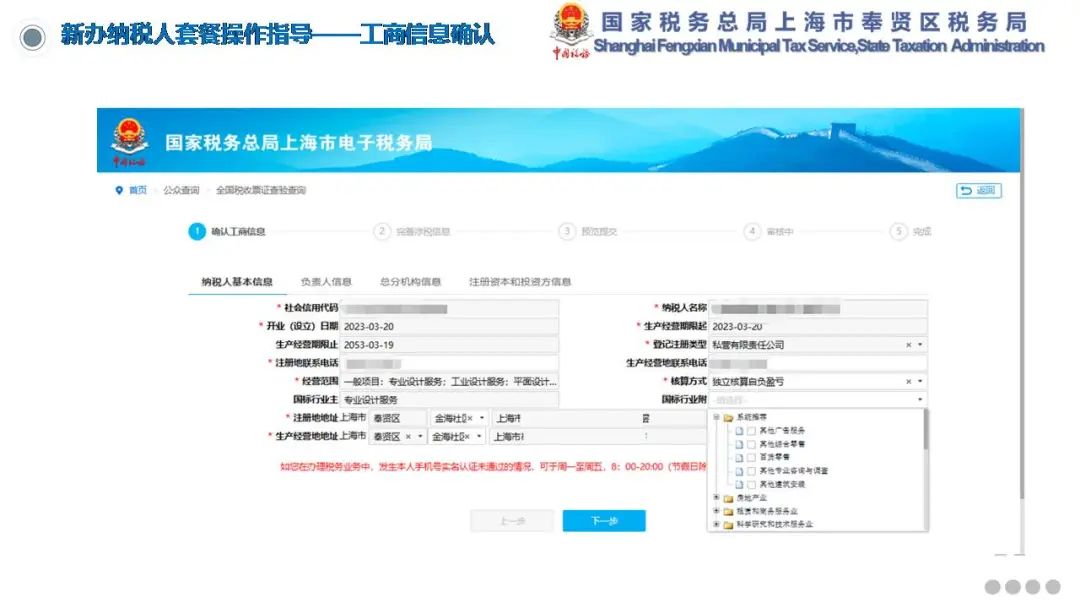Clear 金海社区 in 注册地地址 row with x
This screenshot has height=608, width=1080.
click(470, 418)
